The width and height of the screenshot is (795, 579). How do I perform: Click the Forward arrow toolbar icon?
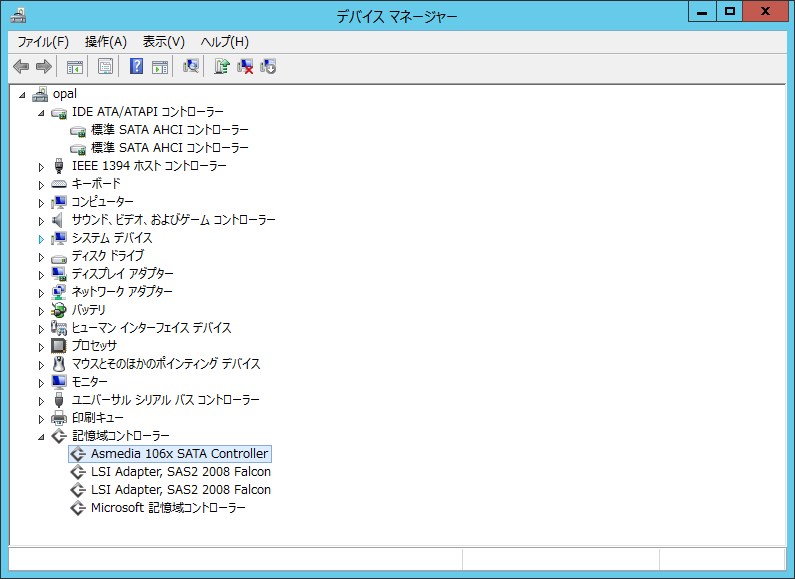click(x=44, y=66)
